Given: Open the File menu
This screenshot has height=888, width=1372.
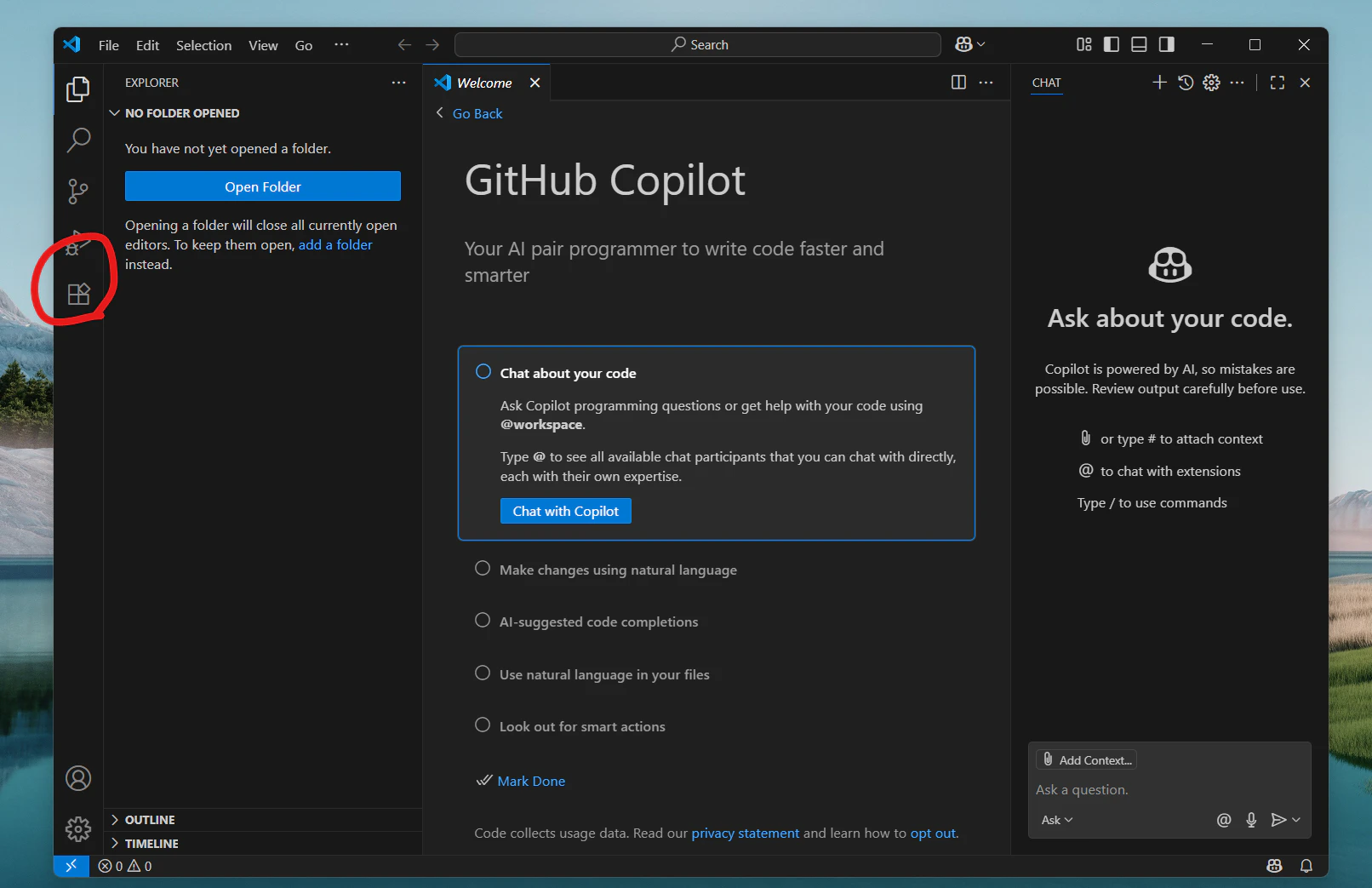Looking at the screenshot, I should coord(108,45).
